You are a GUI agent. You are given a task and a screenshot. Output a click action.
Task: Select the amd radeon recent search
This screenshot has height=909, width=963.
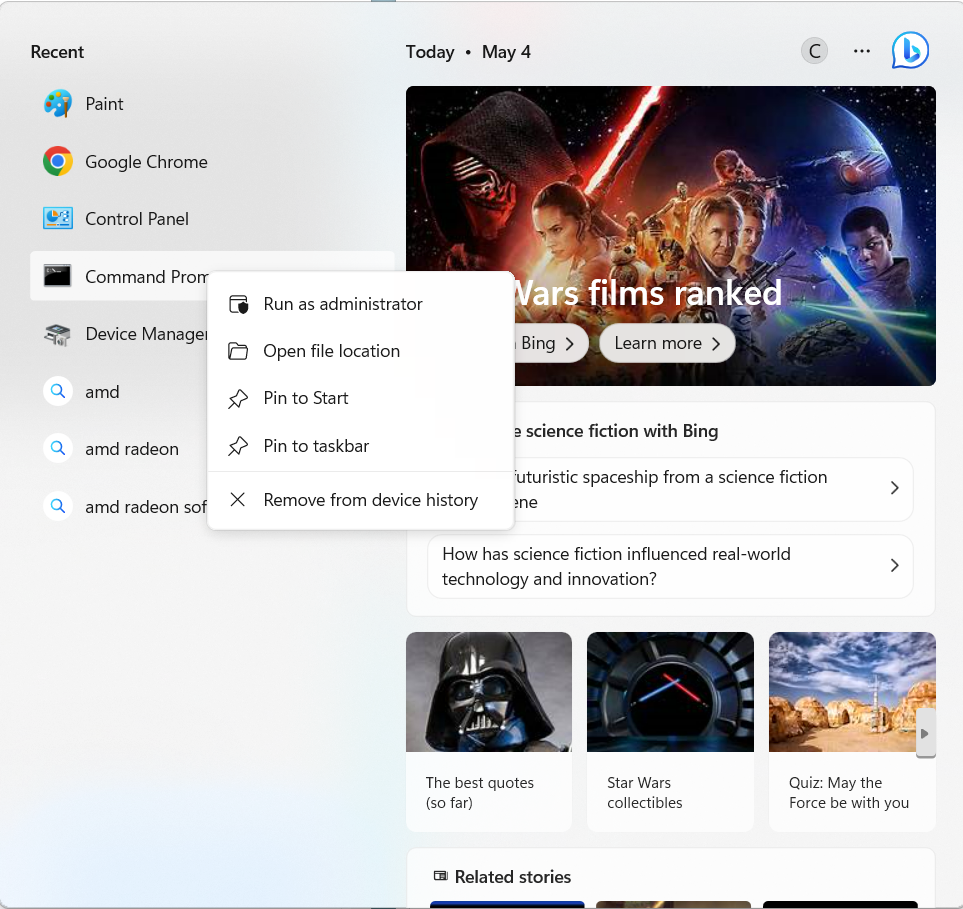(x=131, y=449)
